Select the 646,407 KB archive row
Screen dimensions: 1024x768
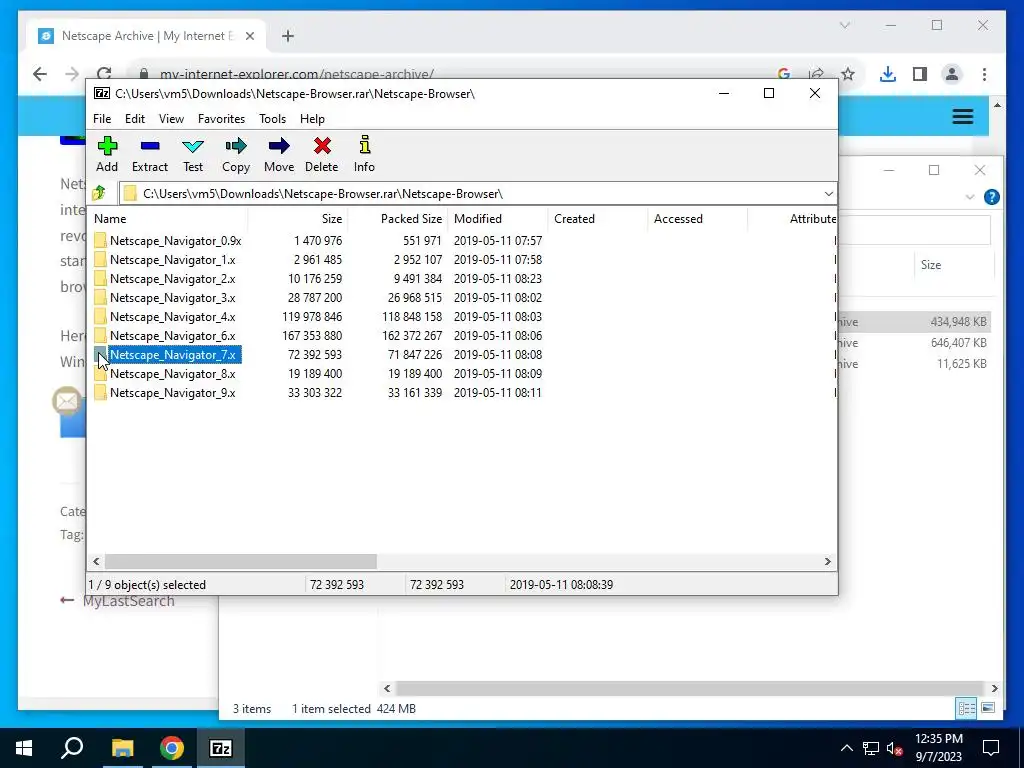[x=914, y=342]
